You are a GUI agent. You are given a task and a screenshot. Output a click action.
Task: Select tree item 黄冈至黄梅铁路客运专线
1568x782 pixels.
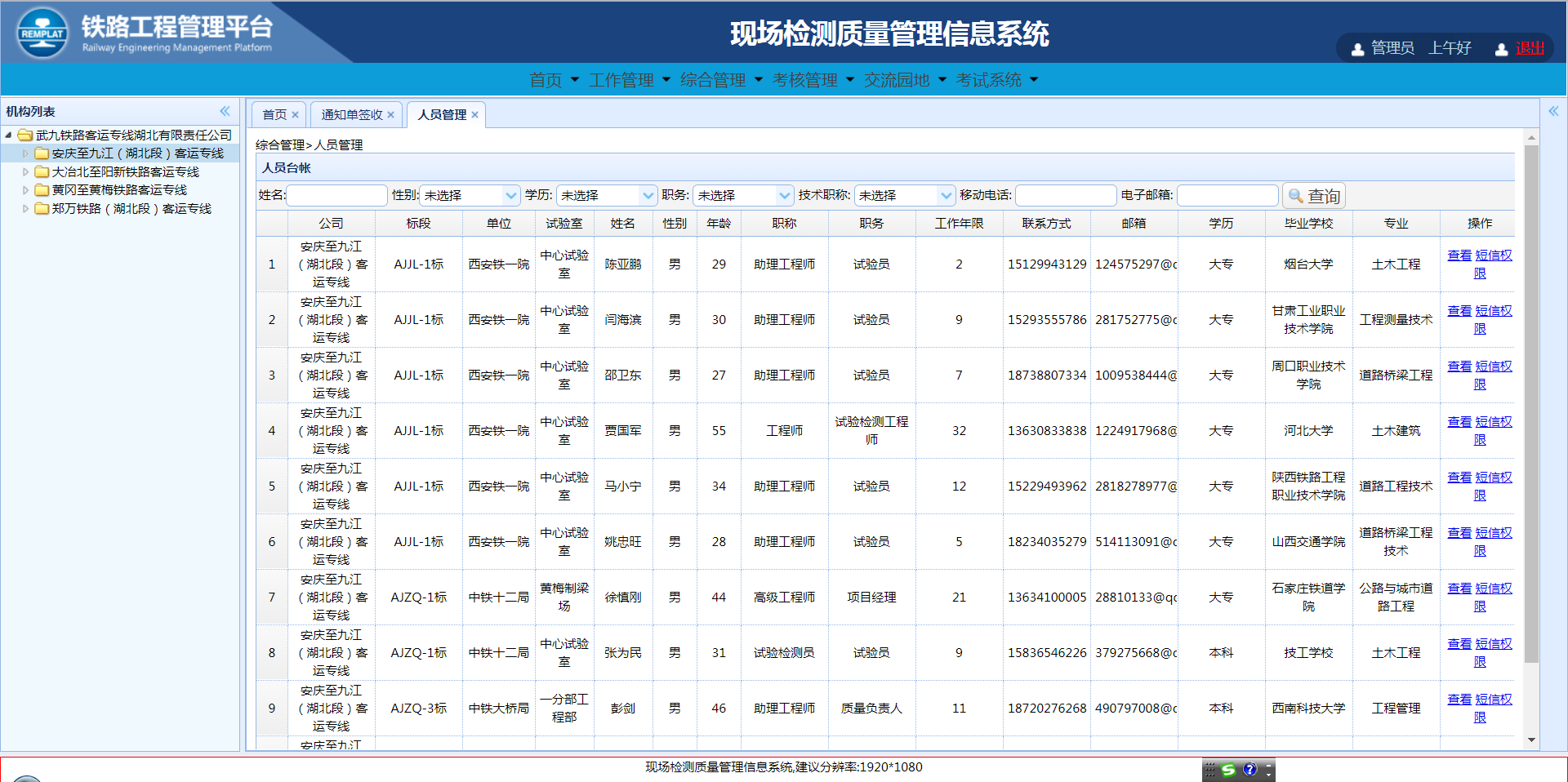pos(119,189)
